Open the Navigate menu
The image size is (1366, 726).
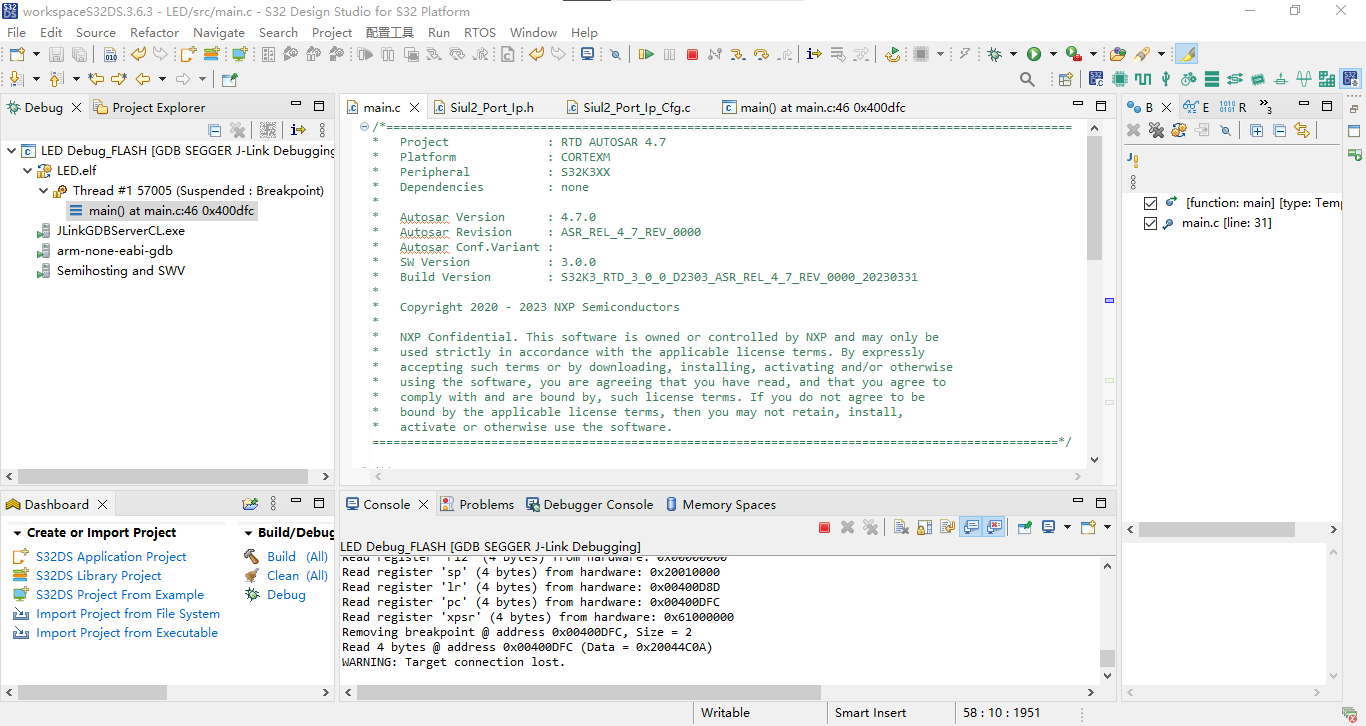click(219, 32)
